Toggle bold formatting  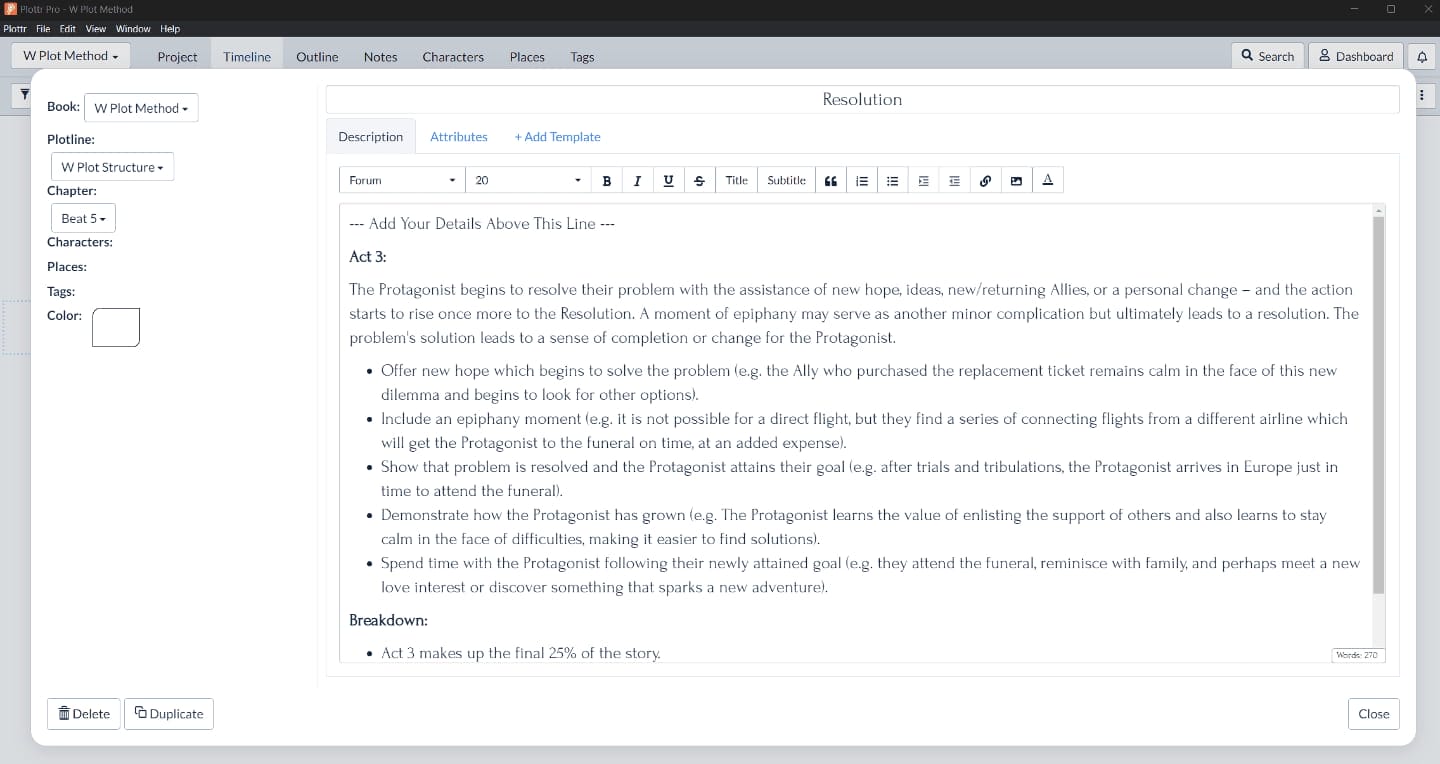tap(607, 180)
